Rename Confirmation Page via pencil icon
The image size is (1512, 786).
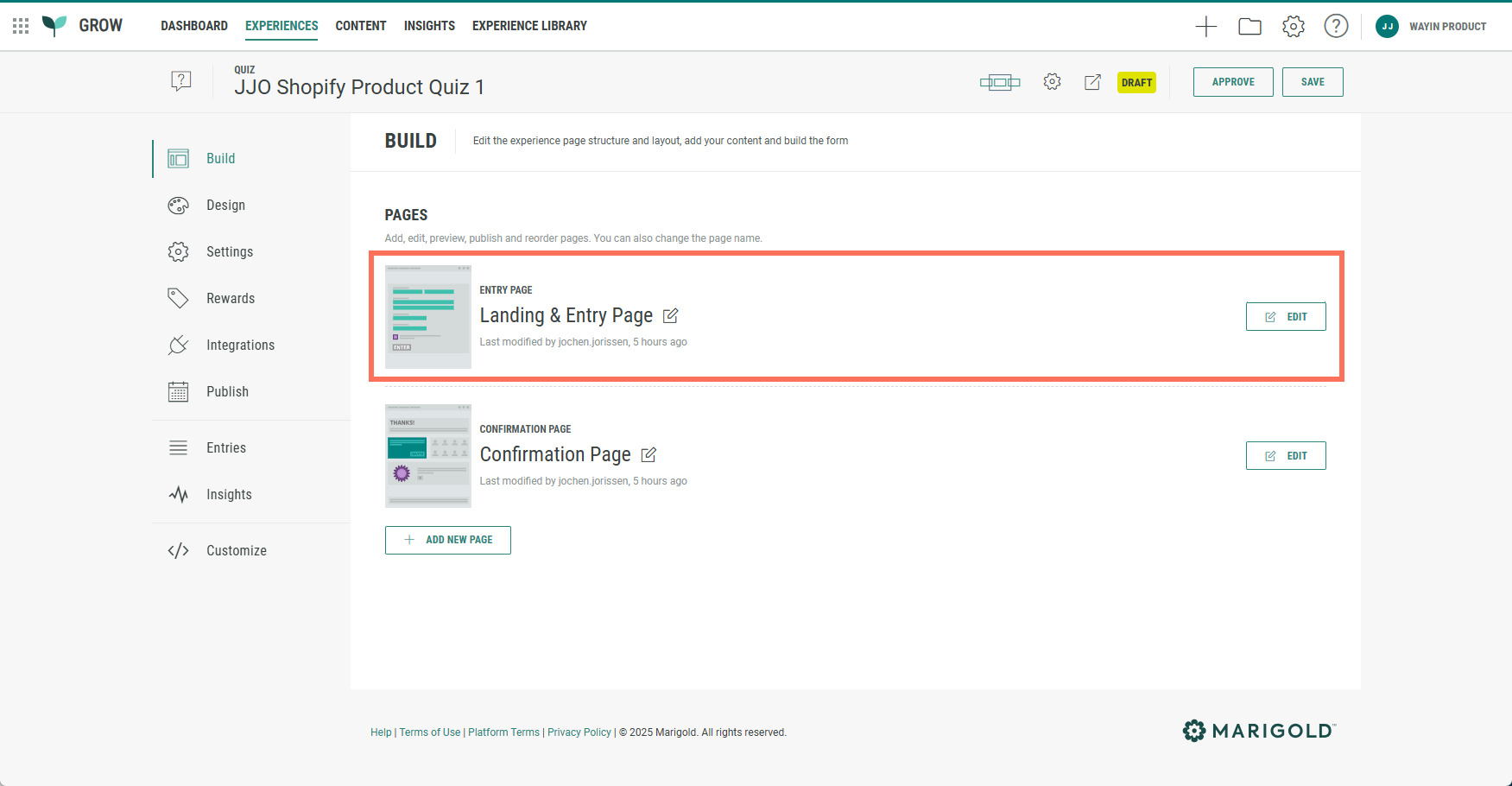click(648, 455)
